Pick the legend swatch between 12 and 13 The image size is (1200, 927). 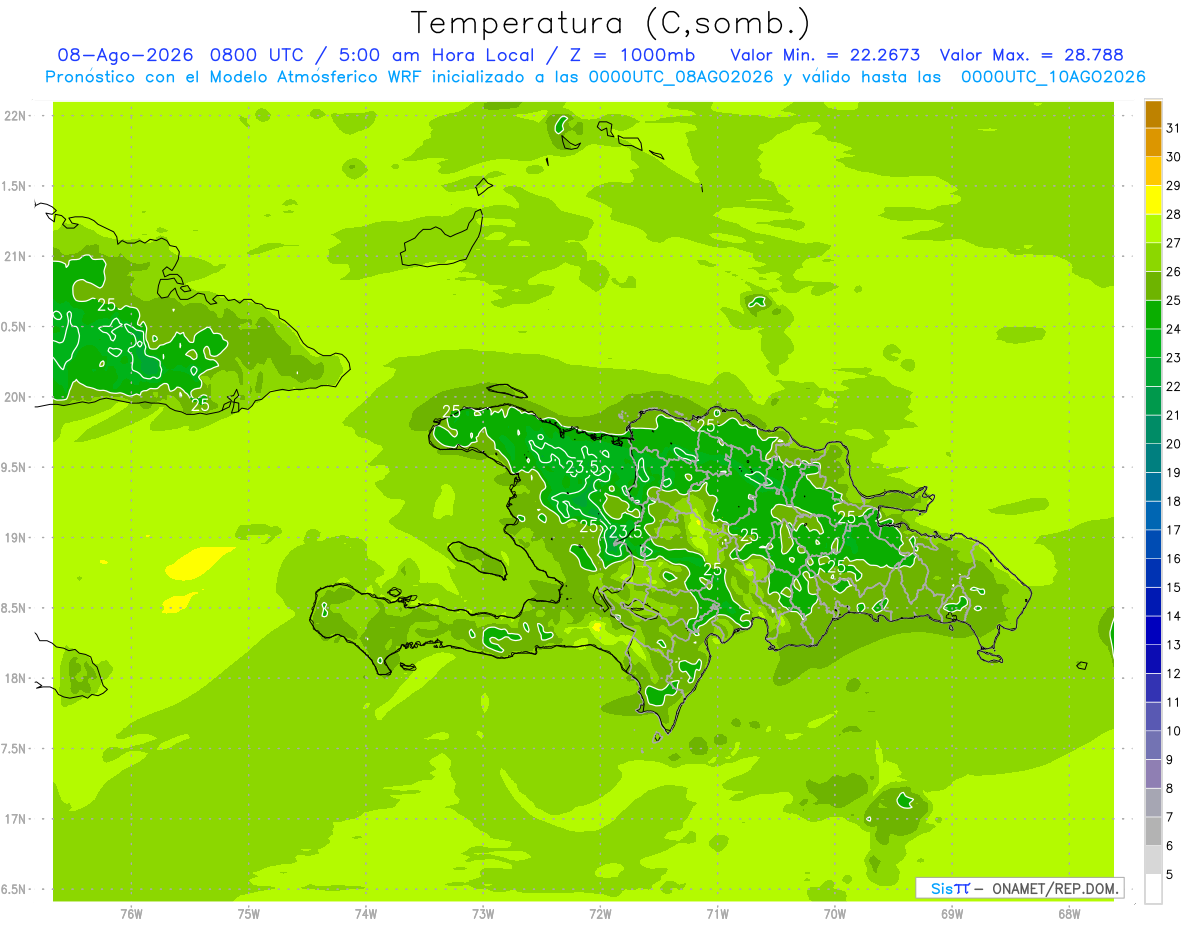click(1153, 659)
